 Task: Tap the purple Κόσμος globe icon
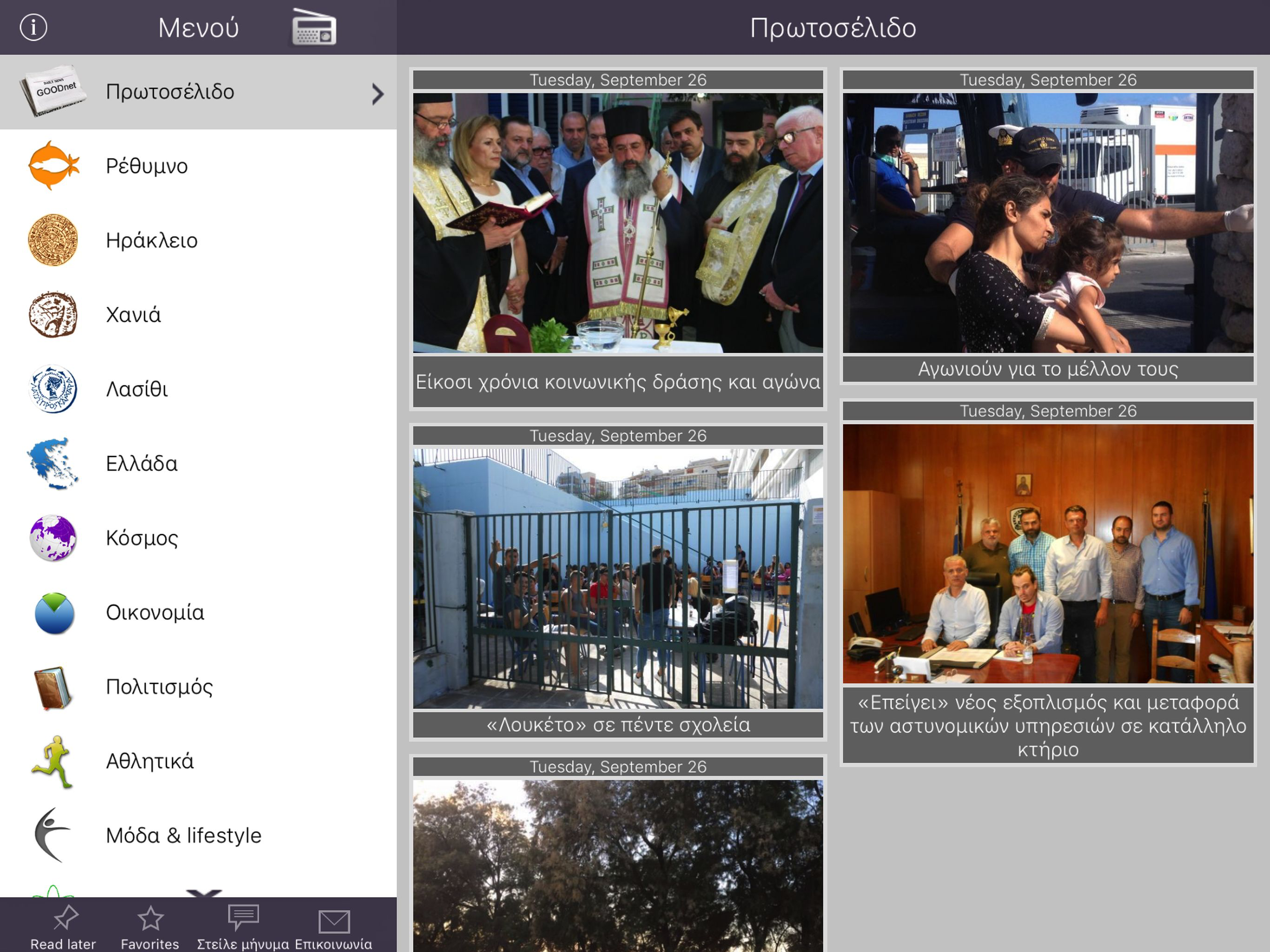point(53,538)
